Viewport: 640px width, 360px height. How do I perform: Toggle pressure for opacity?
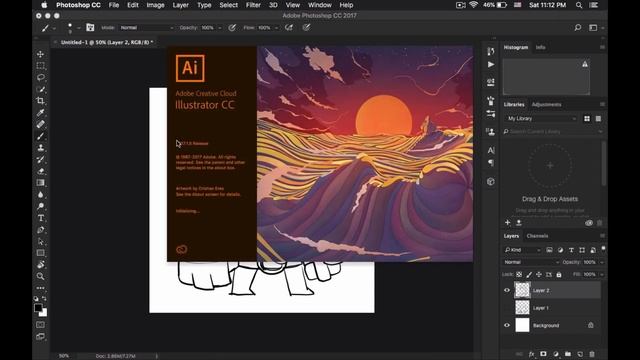click(232, 27)
